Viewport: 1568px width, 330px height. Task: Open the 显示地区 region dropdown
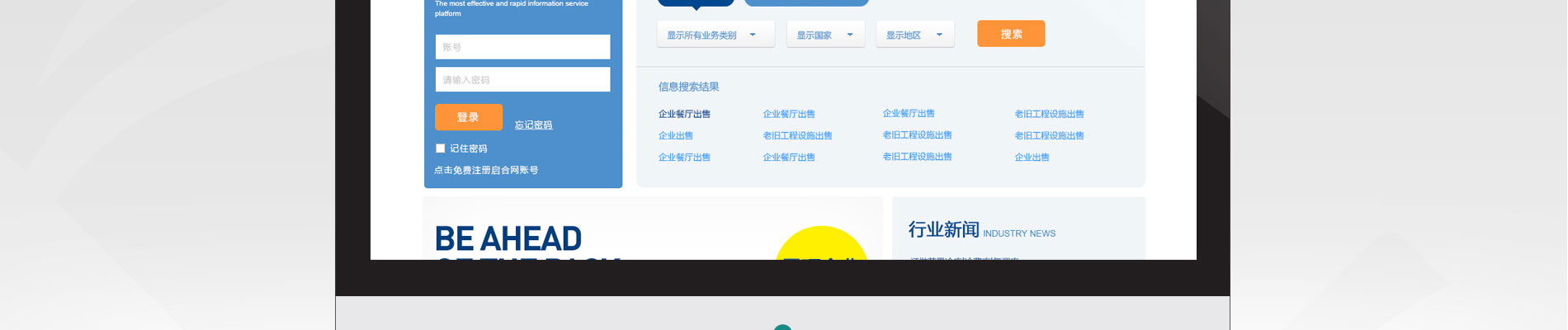coord(915,35)
